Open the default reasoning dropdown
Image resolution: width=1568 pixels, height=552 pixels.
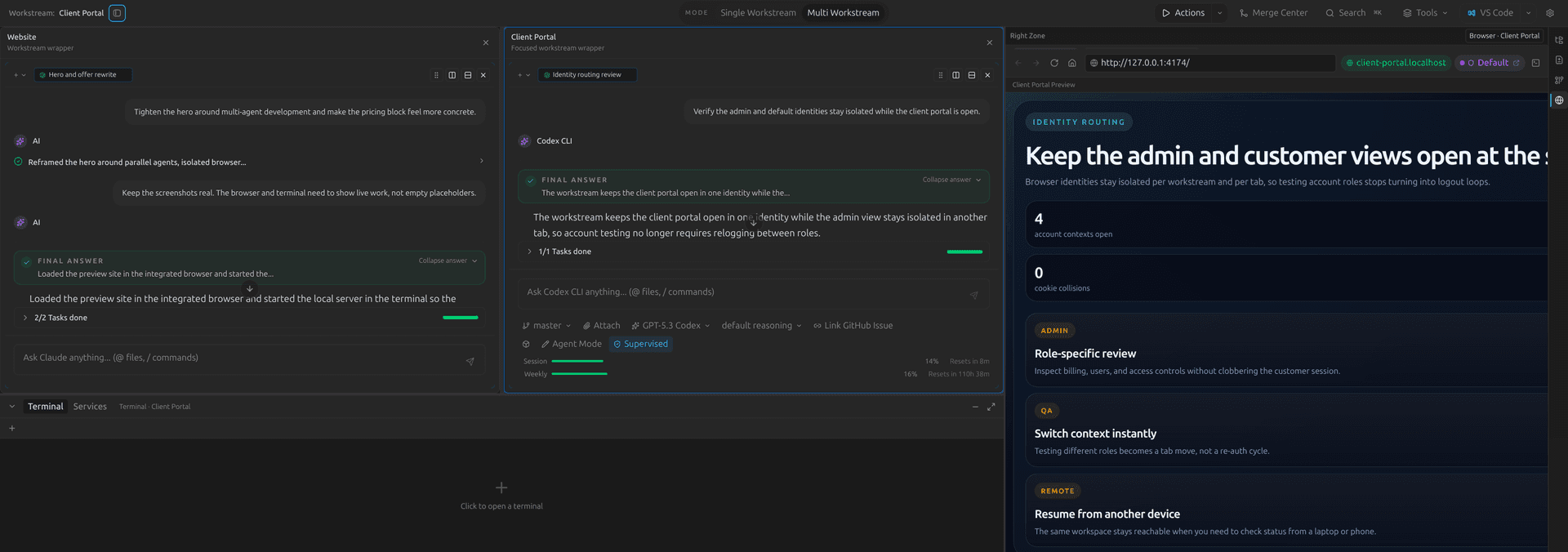tap(761, 326)
